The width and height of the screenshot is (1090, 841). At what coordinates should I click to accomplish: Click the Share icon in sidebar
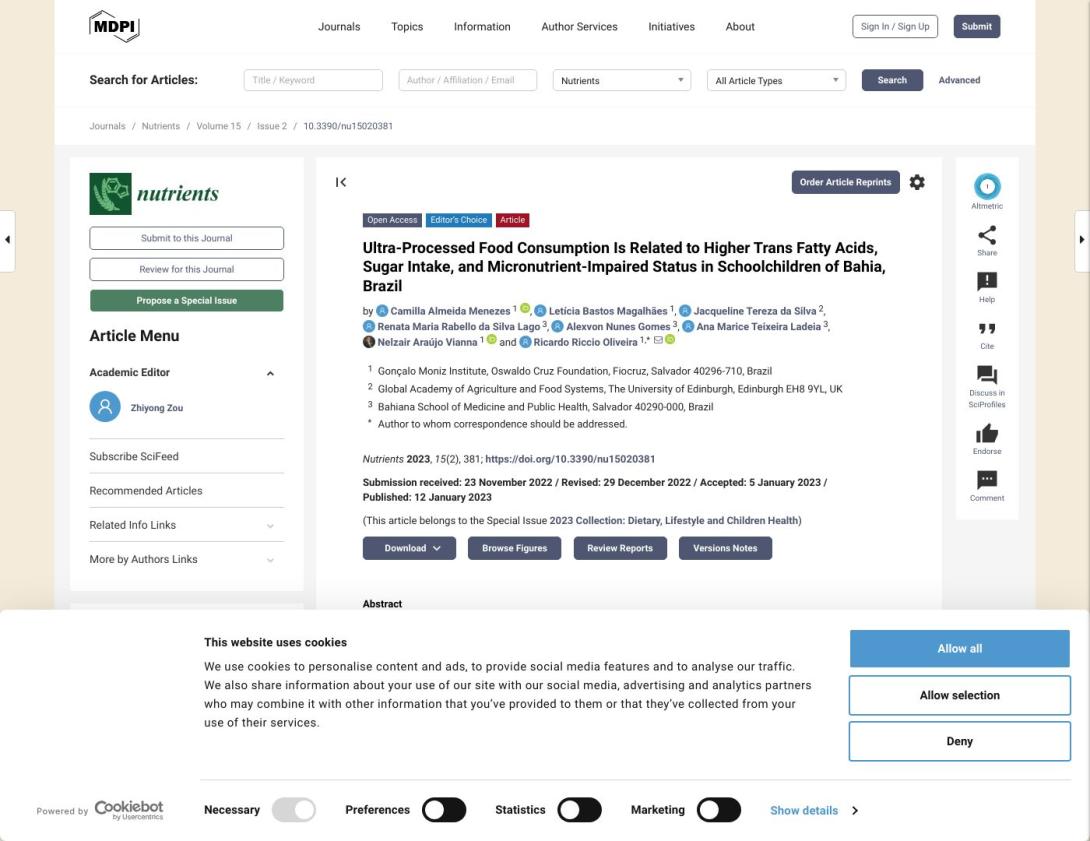(x=986, y=235)
